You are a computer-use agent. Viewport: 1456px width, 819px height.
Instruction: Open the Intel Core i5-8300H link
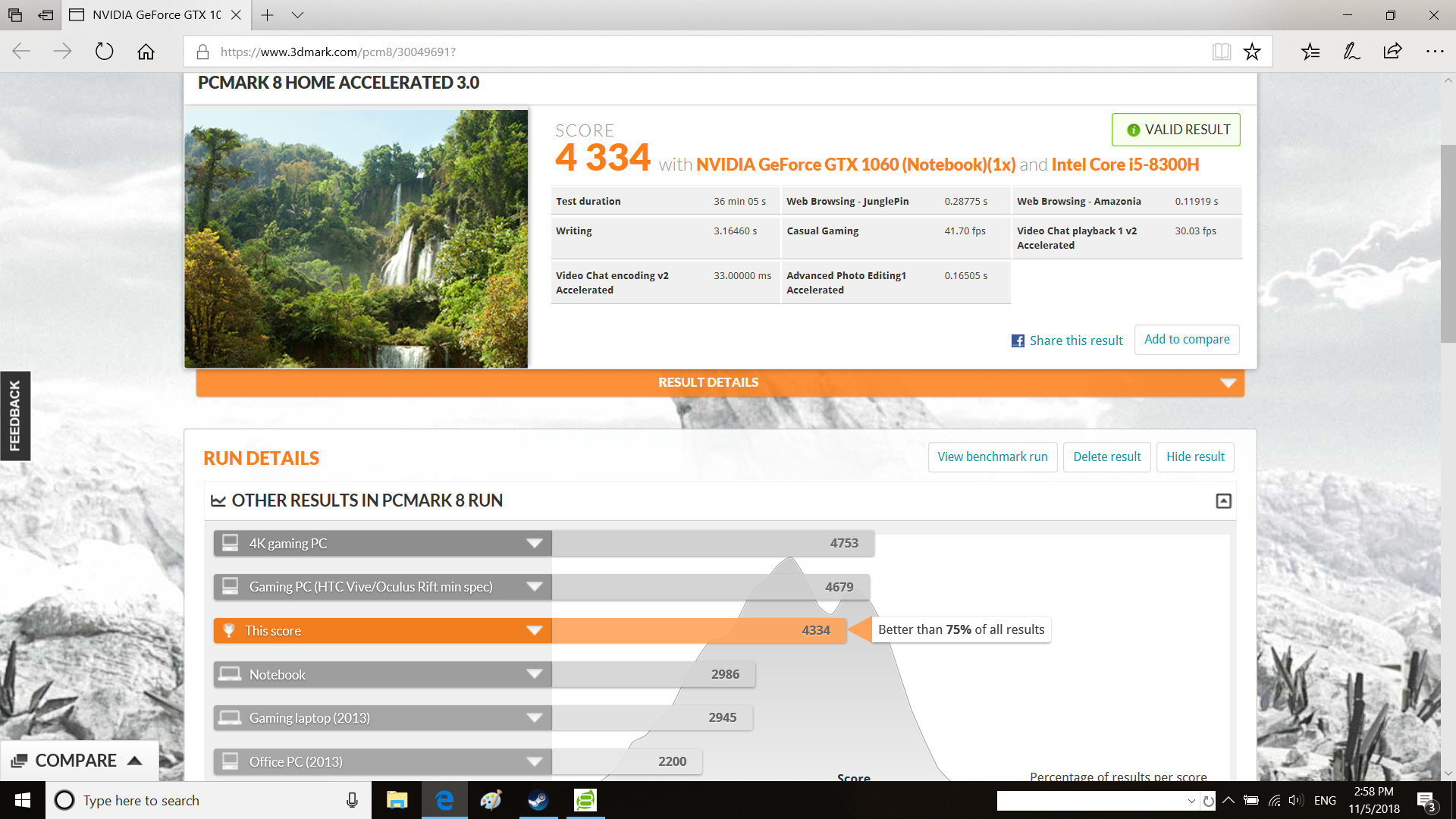(x=1125, y=165)
